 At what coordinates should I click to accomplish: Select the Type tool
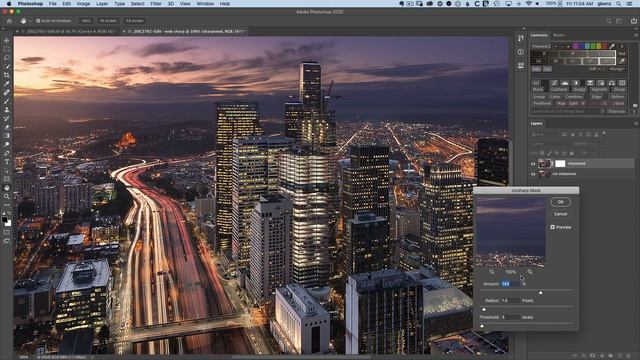[x=7, y=162]
